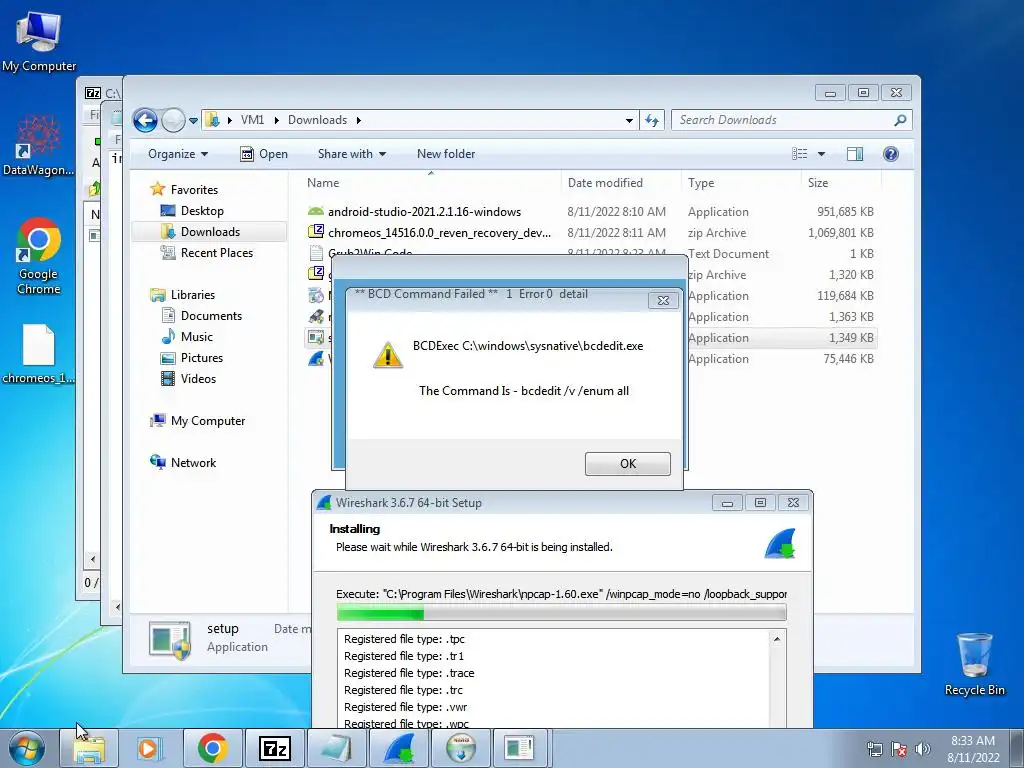Select My Computer in navigation pane

pos(208,421)
